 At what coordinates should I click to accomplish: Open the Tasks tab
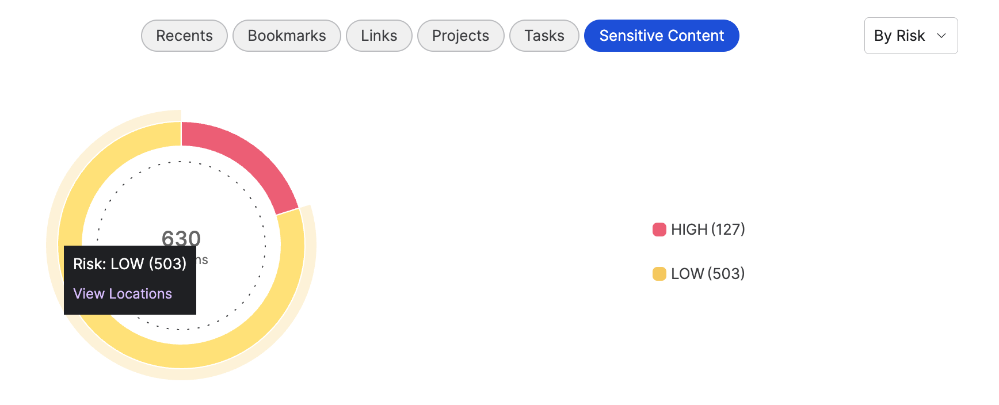544,36
